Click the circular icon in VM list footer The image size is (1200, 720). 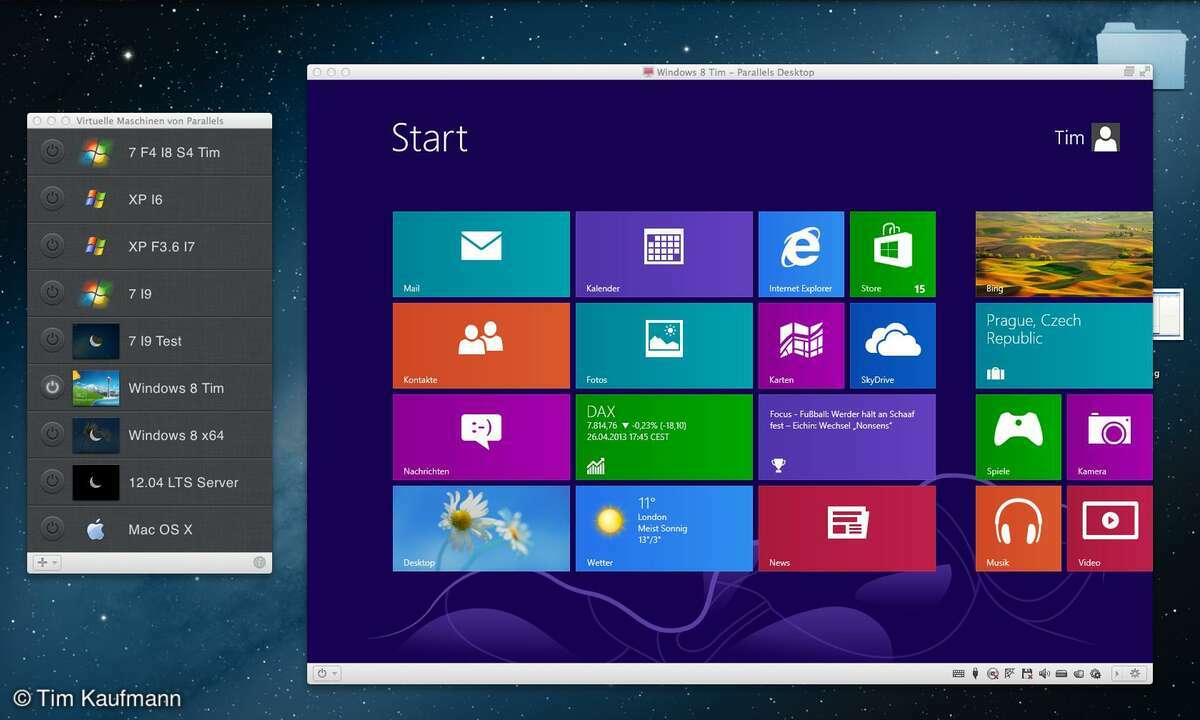pyautogui.click(x=259, y=563)
